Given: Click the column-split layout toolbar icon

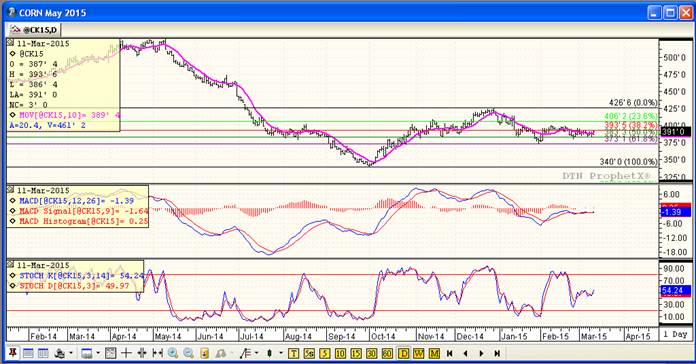Looking at the screenshot, I should coord(43,353).
